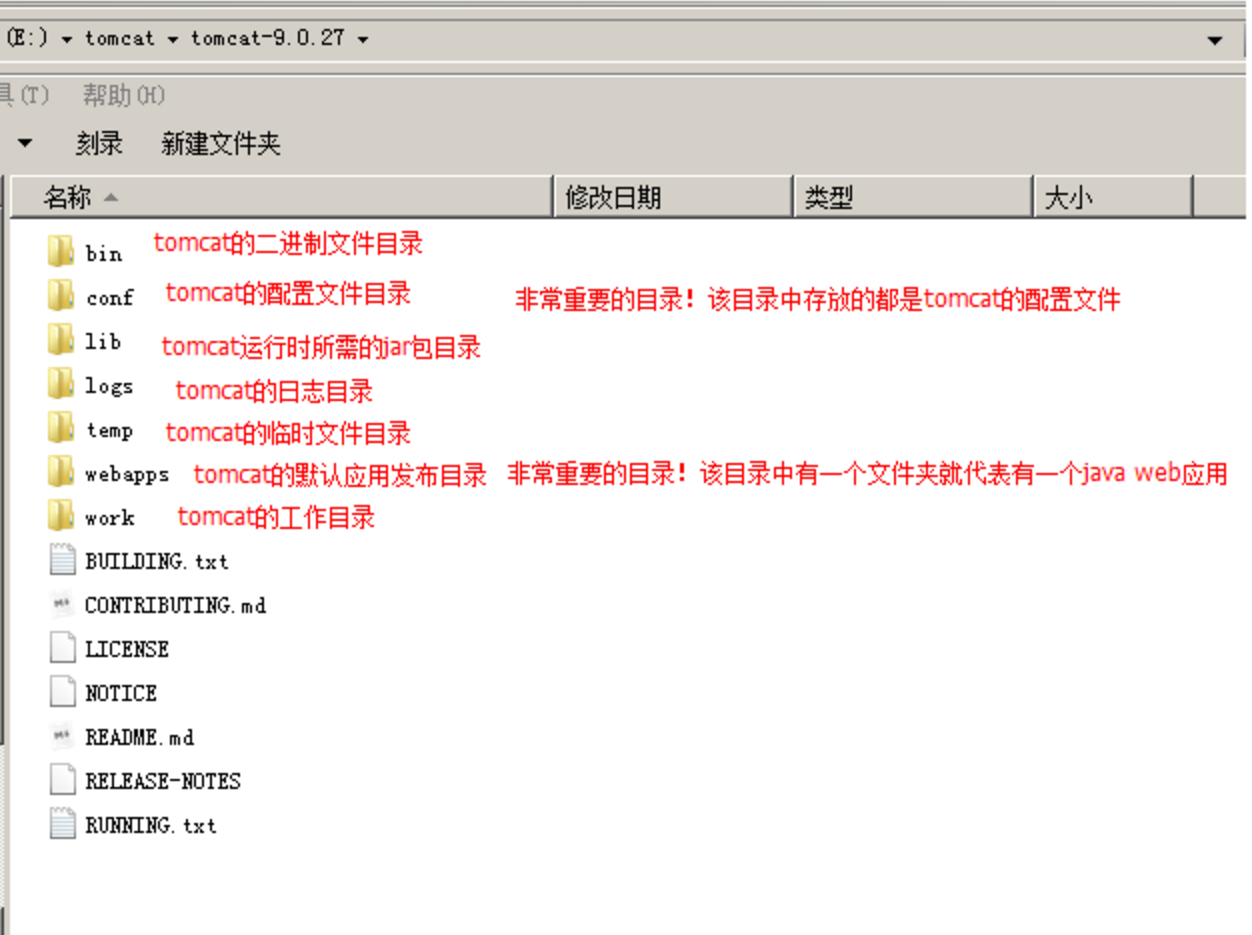1252x935 pixels.
Task: Select the lib folder icon
Action: pos(61,339)
